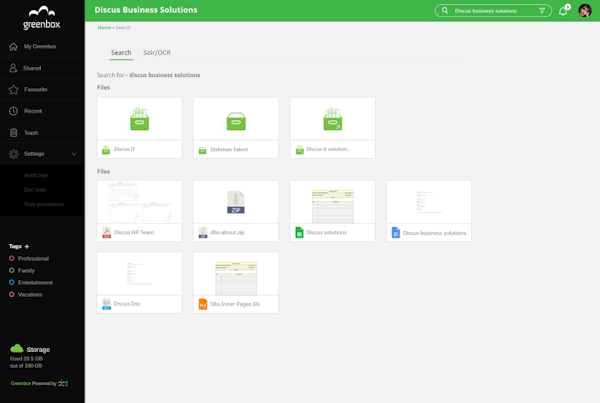This screenshot has height=403, width=600.
Task: Open notifications bell icon
Action: pos(563,11)
